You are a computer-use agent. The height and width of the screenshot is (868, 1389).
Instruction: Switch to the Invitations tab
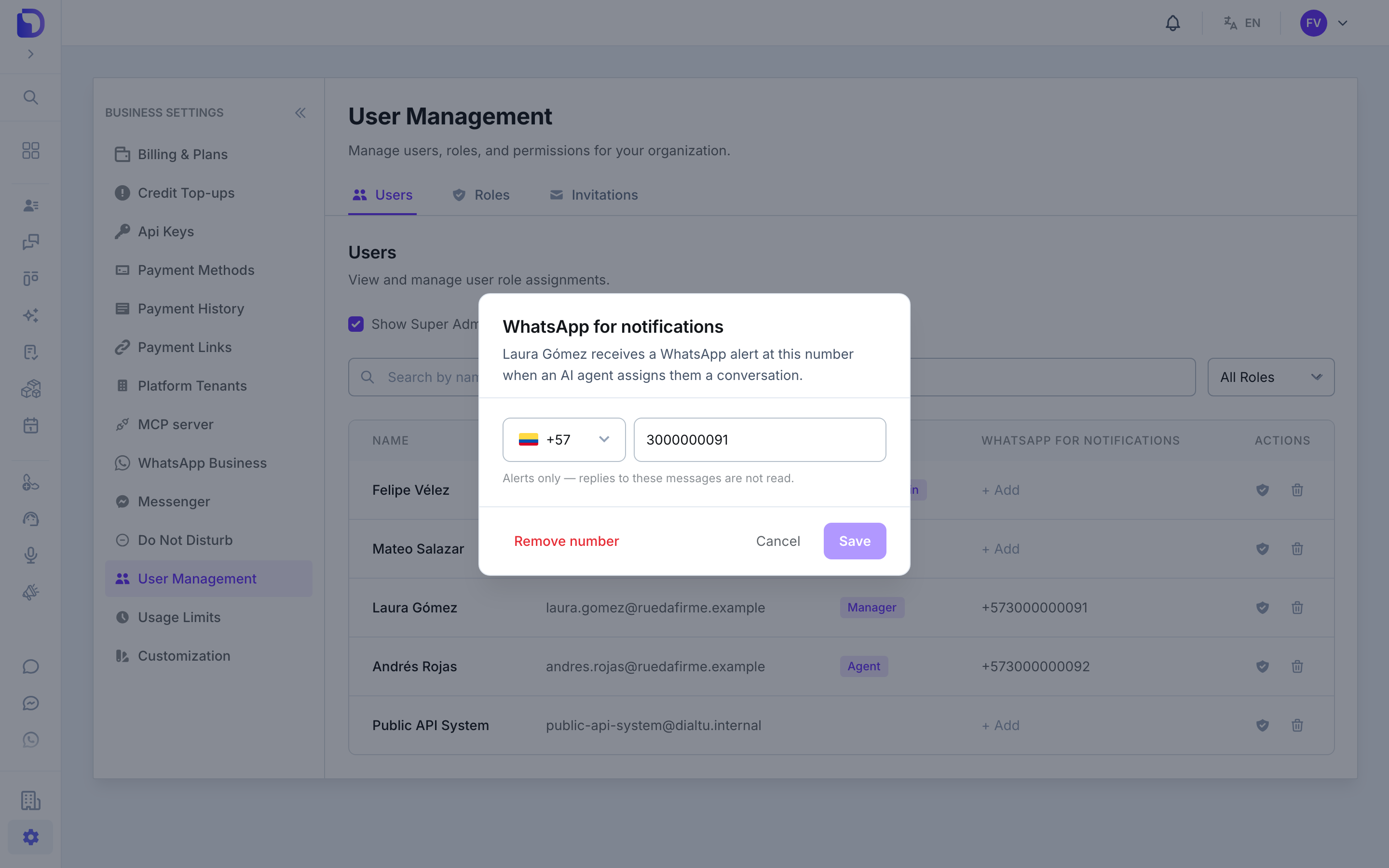[x=594, y=195]
